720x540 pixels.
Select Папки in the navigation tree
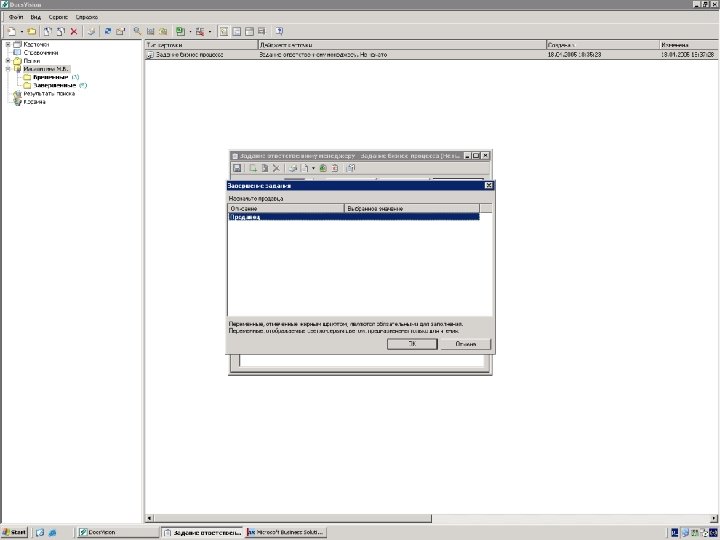(32, 61)
